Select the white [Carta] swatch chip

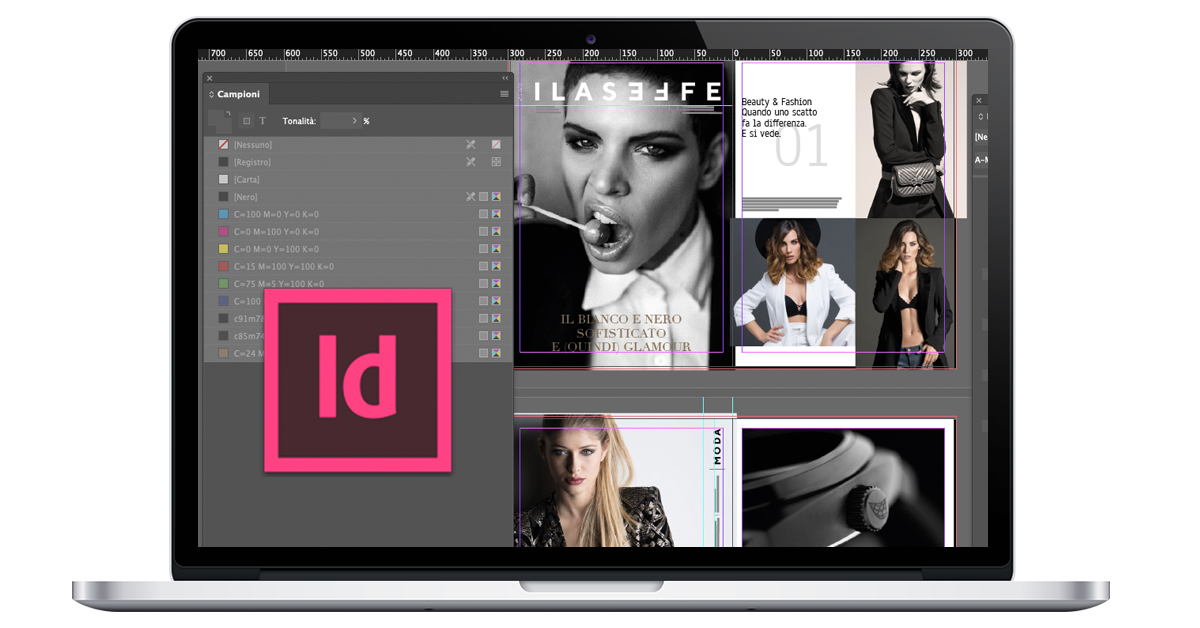(x=224, y=180)
